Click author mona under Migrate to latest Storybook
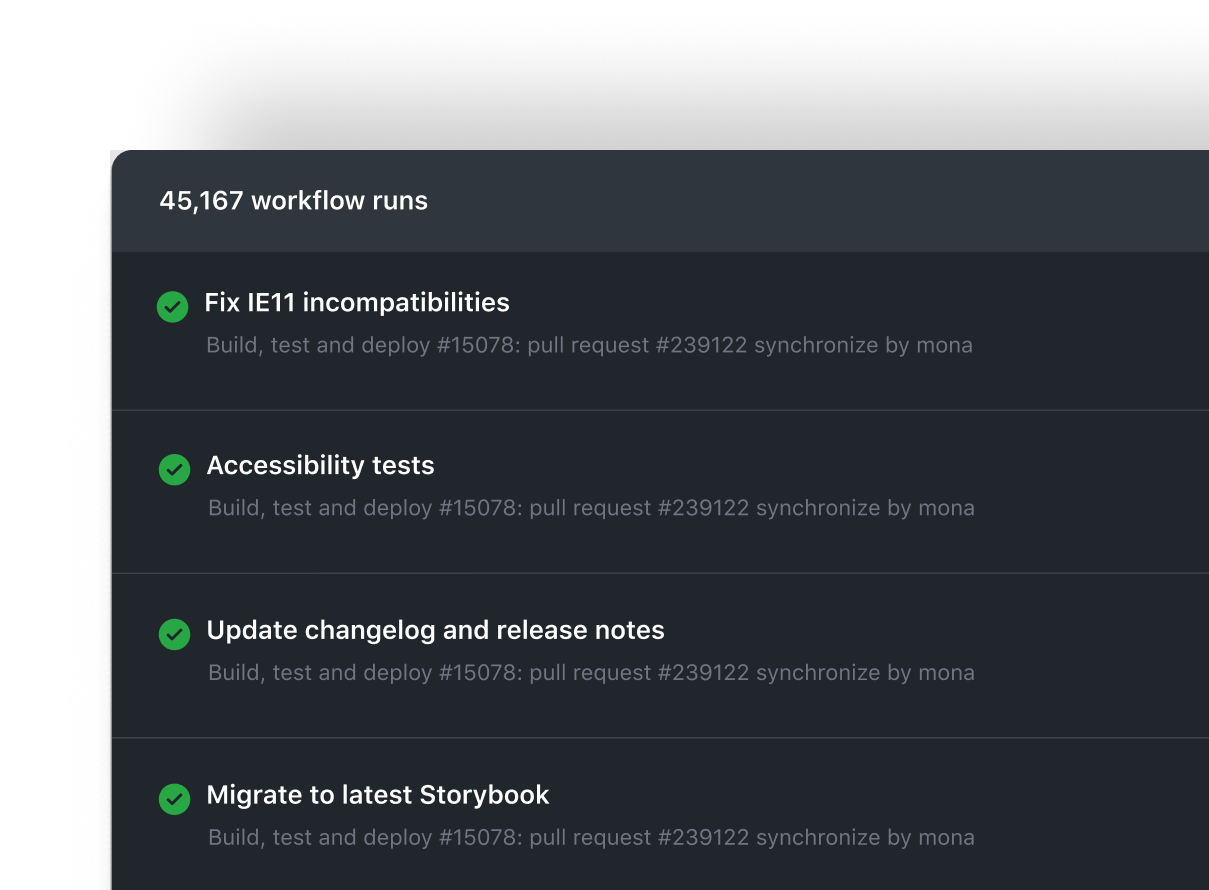The image size is (1209, 890). coord(946,838)
